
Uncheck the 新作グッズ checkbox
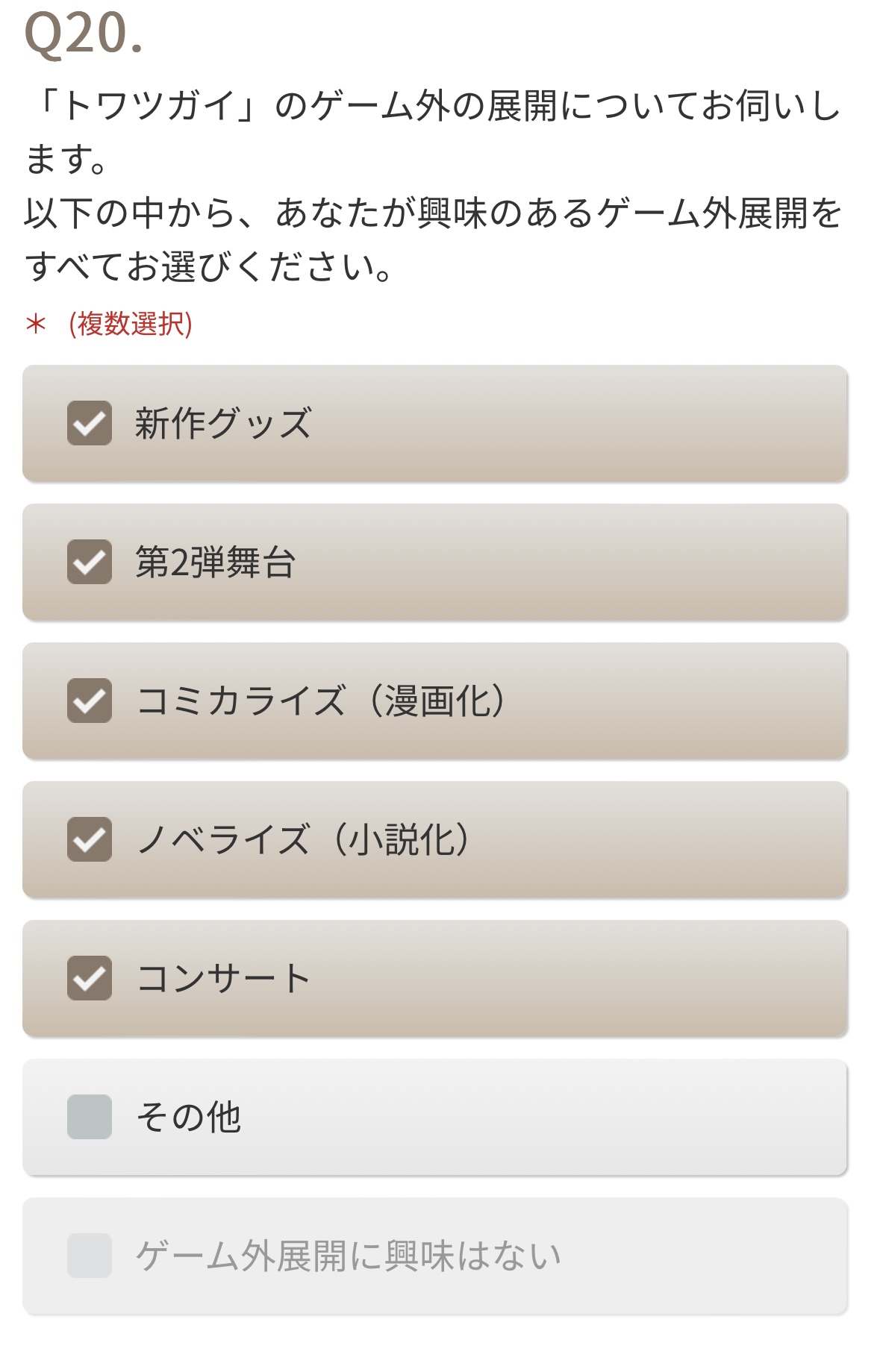click(x=90, y=423)
